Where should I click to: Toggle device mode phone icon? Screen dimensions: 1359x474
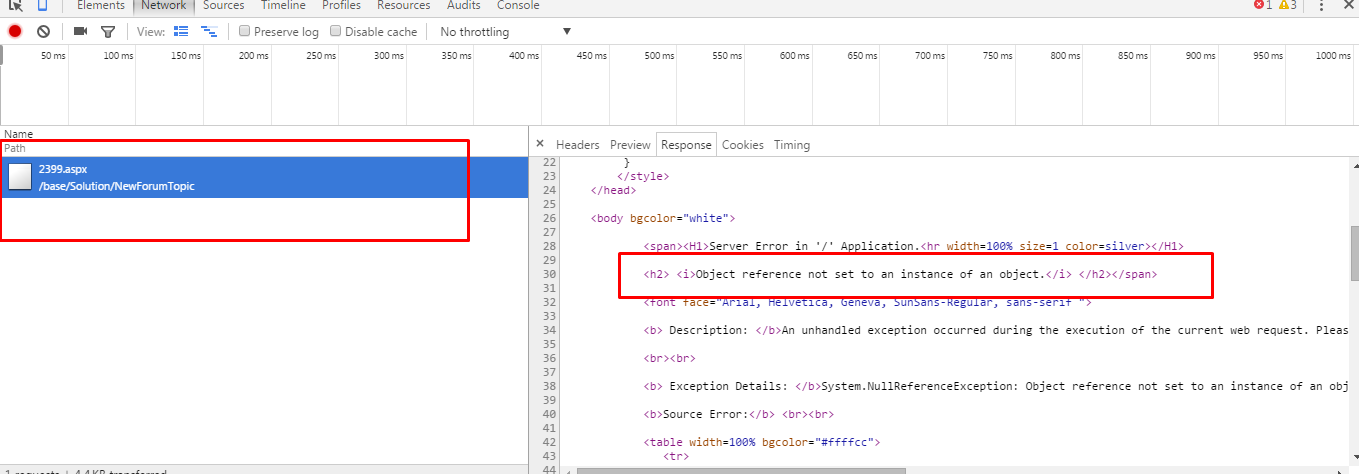[43, 5]
